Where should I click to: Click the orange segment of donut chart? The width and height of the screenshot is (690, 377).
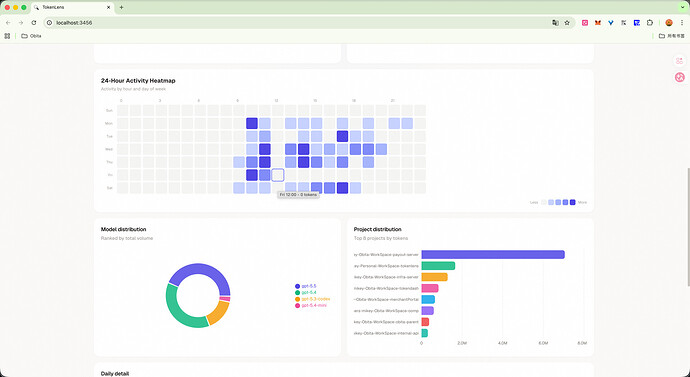coord(218,313)
